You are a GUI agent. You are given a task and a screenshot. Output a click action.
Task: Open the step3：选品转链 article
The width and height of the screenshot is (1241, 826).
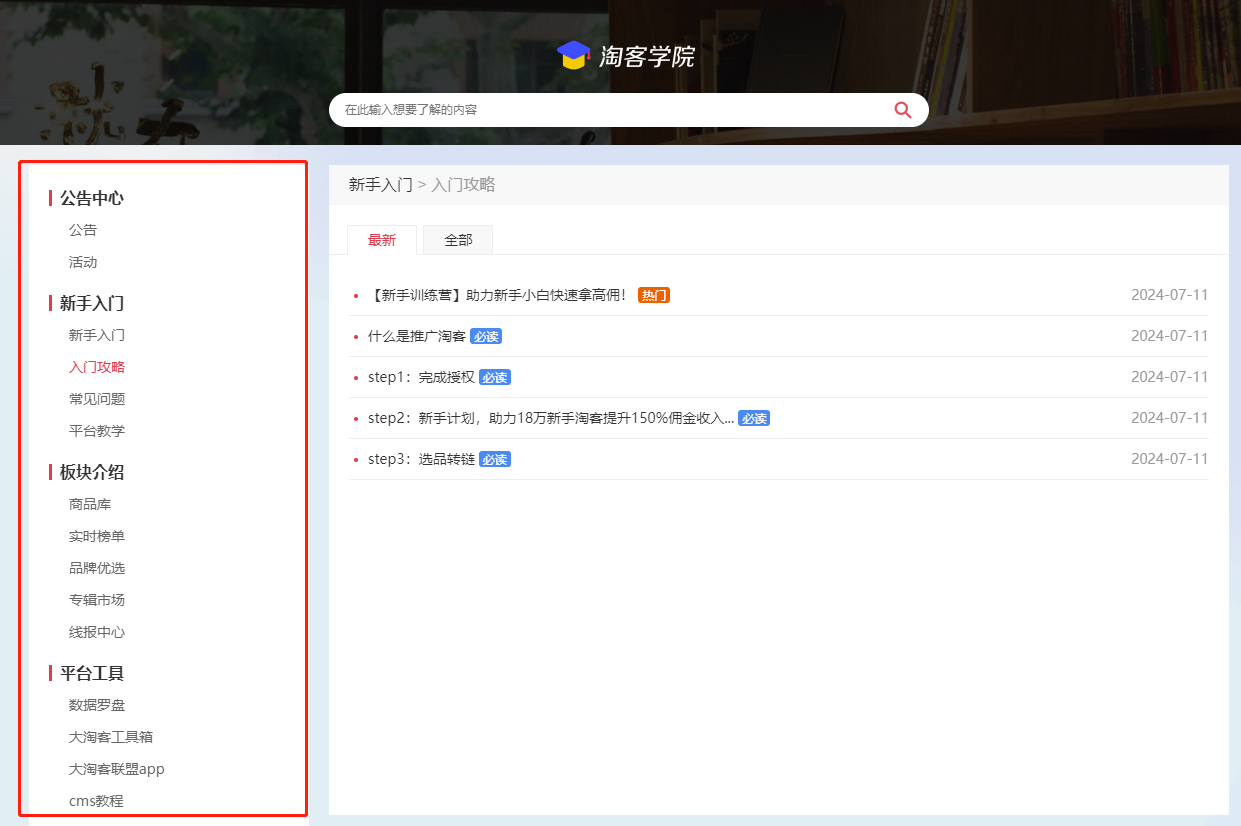421,459
